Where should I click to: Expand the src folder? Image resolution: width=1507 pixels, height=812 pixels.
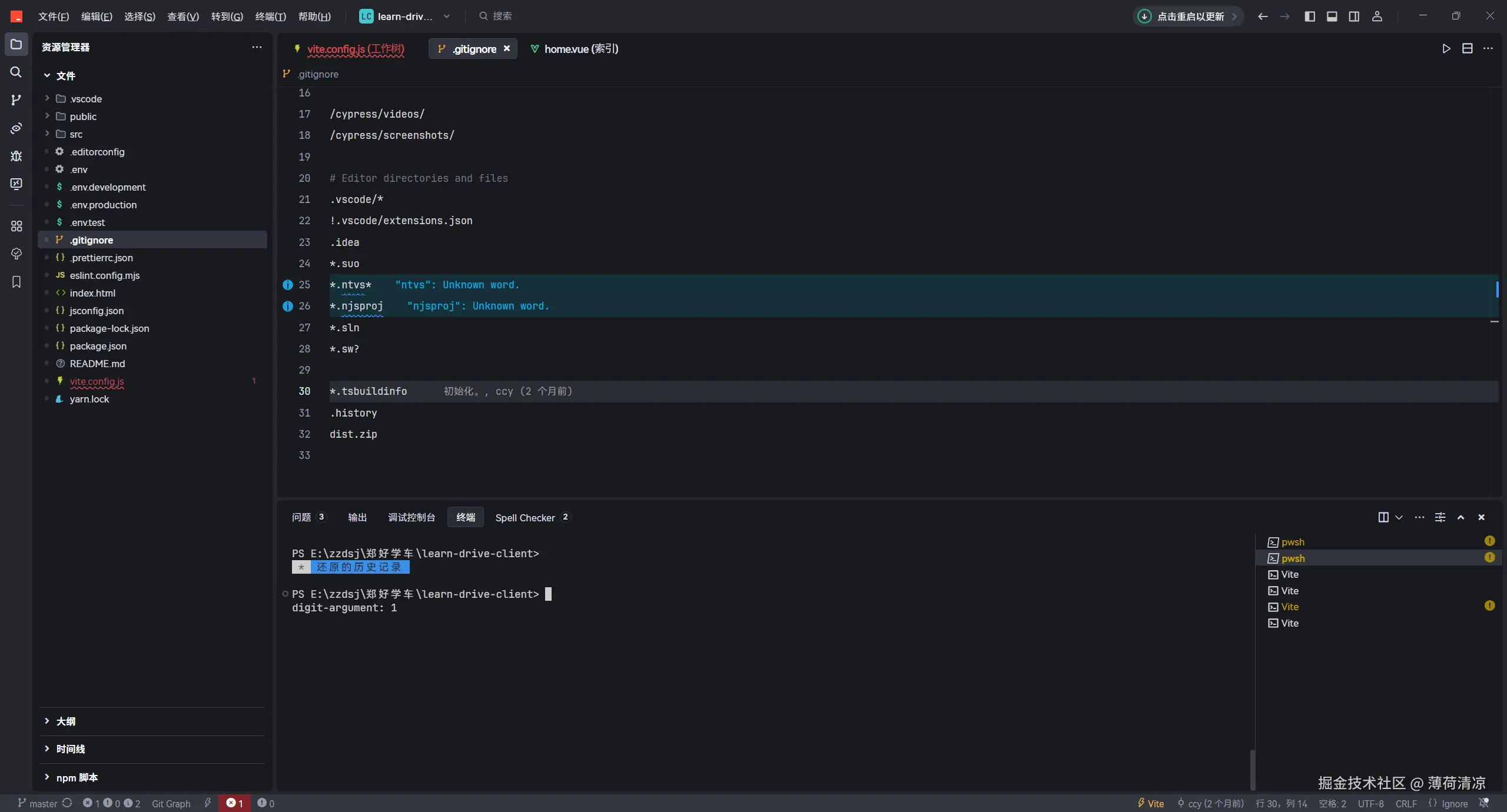[x=76, y=134]
